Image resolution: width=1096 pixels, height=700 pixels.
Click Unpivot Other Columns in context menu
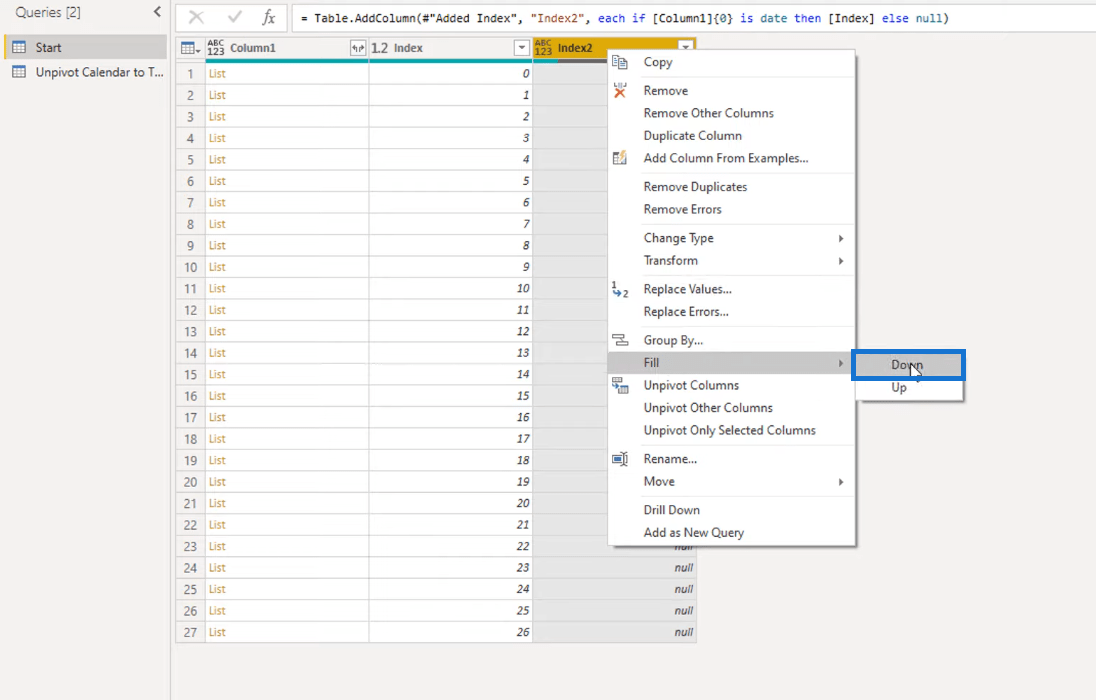(708, 408)
